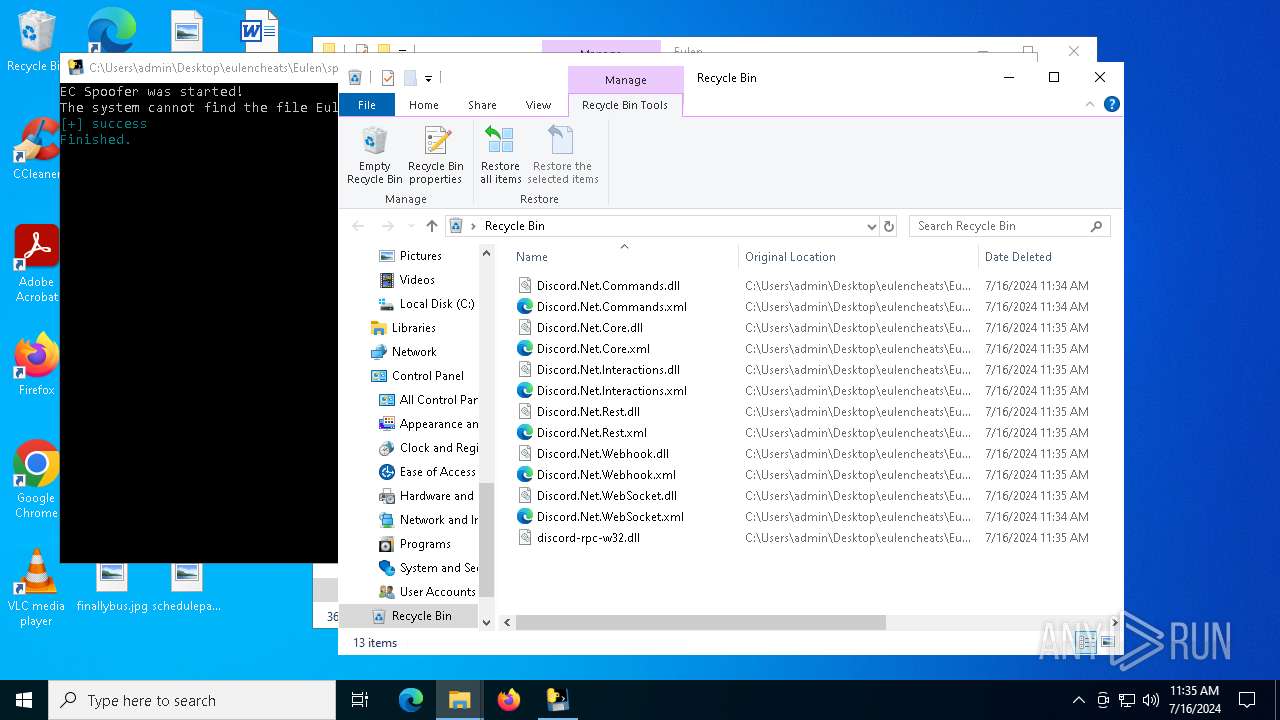The image size is (1280, 720).
Task: Select file discord-rpc-w32.dll
Action: [x=588, y=538]
